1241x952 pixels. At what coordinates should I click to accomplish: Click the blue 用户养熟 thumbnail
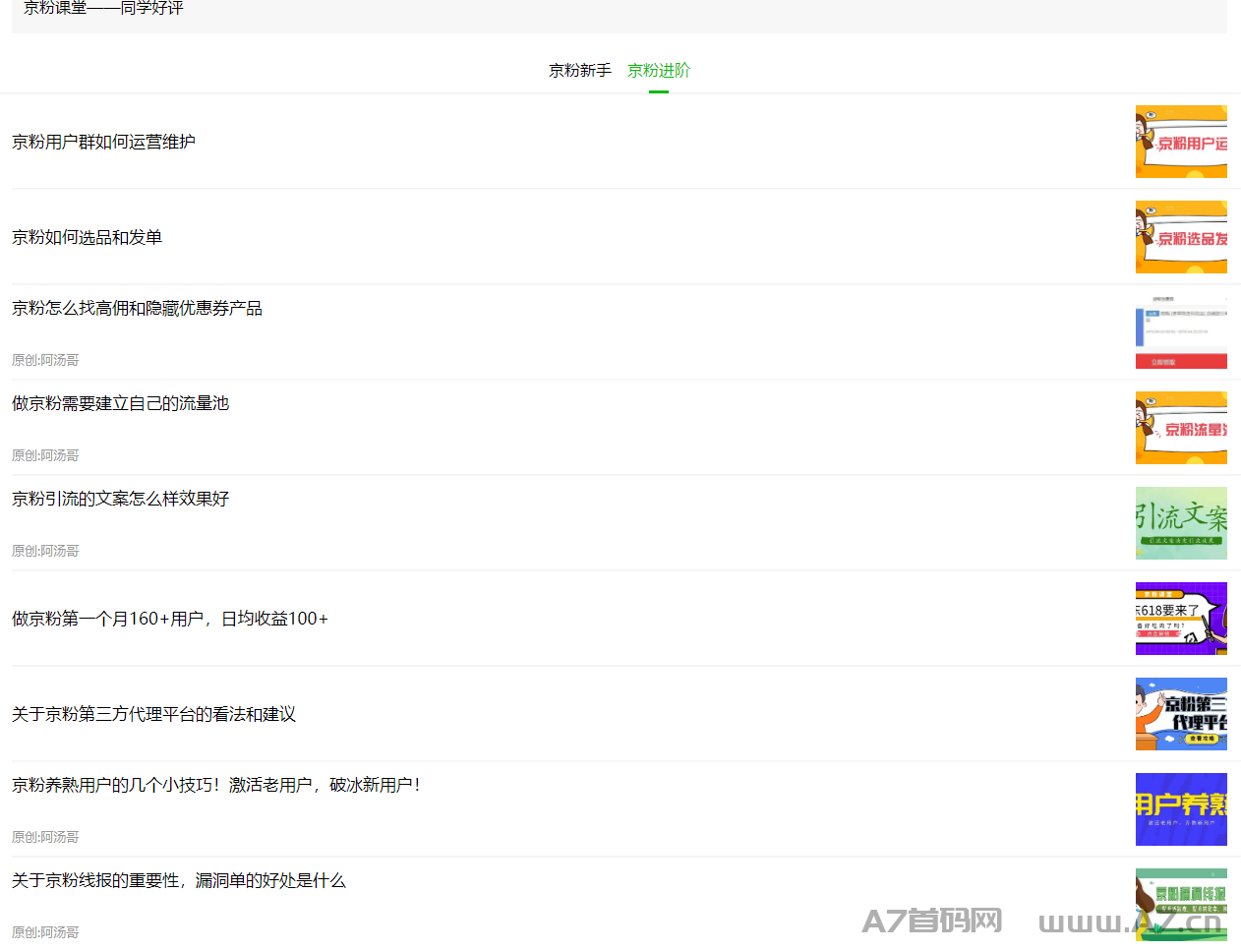click(x=1181, y=809)
